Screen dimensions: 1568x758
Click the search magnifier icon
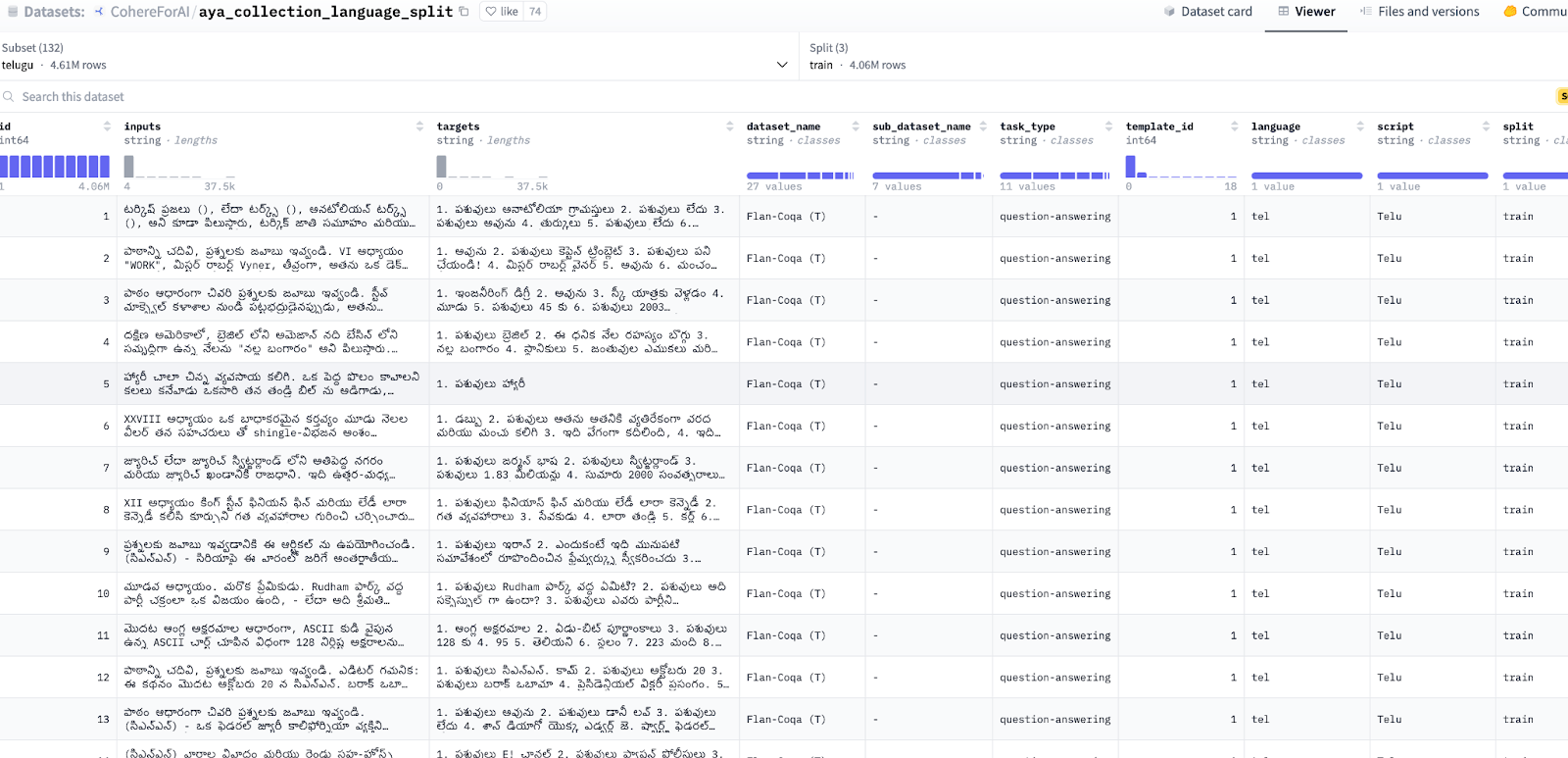[9, 97]
